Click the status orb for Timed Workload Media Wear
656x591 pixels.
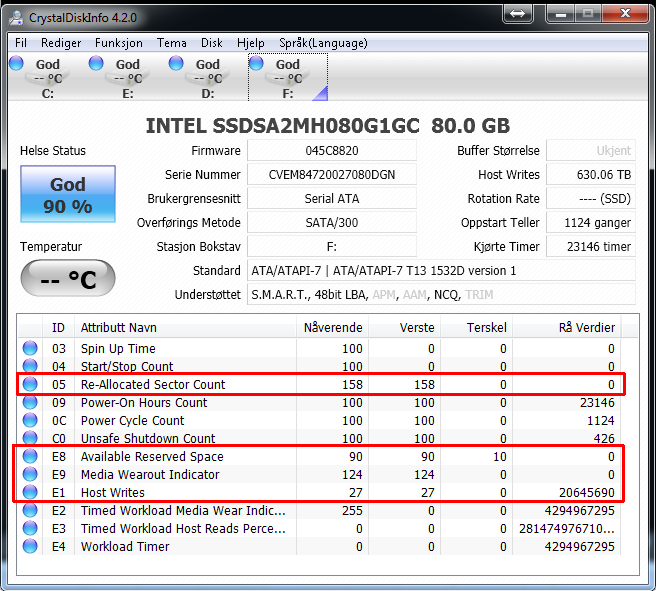(x=30, y=510)
